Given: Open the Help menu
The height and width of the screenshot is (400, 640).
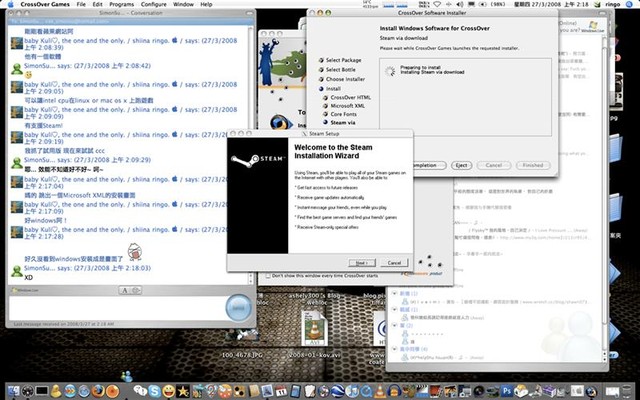Looking at the screenshot, I should 206,4.
